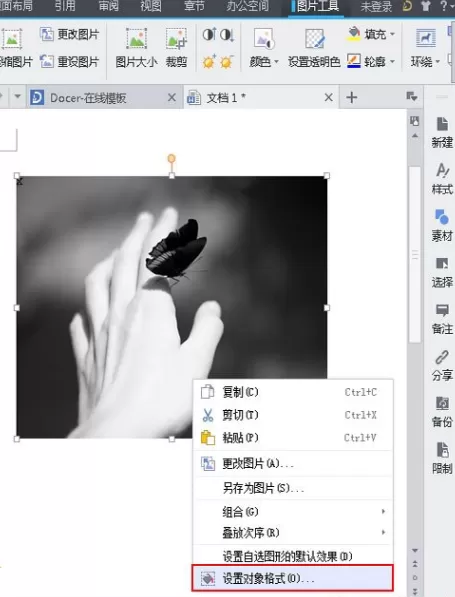Choose 设置自选图形的默认效果 menu item

[x=292, y=556]
